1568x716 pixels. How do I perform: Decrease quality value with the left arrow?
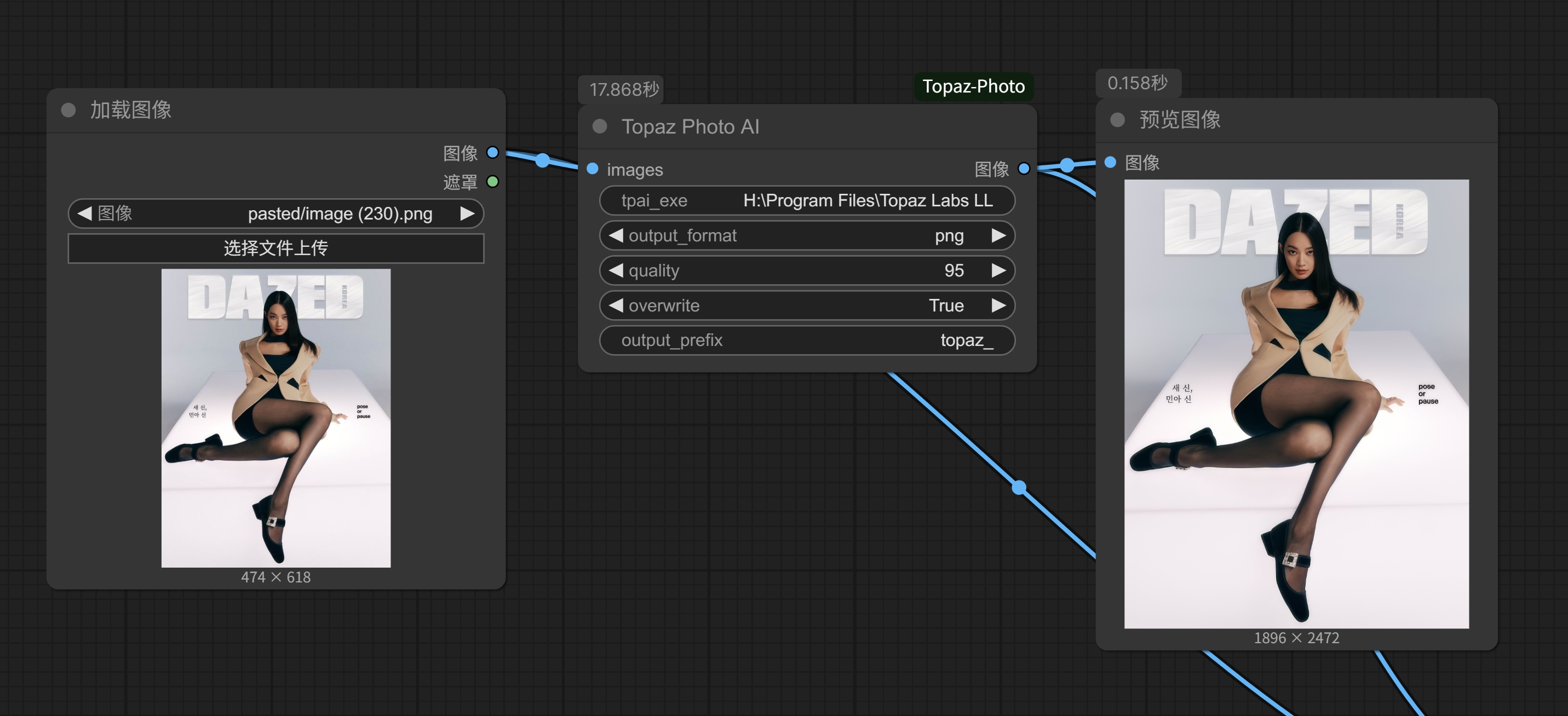click(616, 270)
